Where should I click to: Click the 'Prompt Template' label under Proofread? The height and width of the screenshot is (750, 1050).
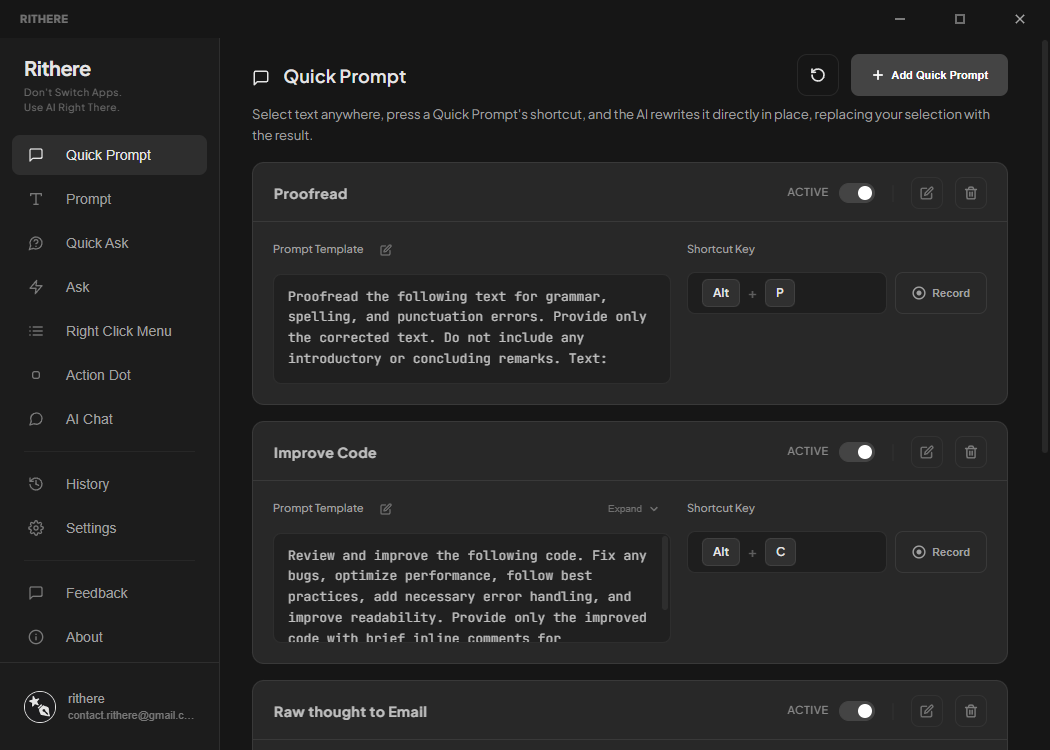point(318,249)
